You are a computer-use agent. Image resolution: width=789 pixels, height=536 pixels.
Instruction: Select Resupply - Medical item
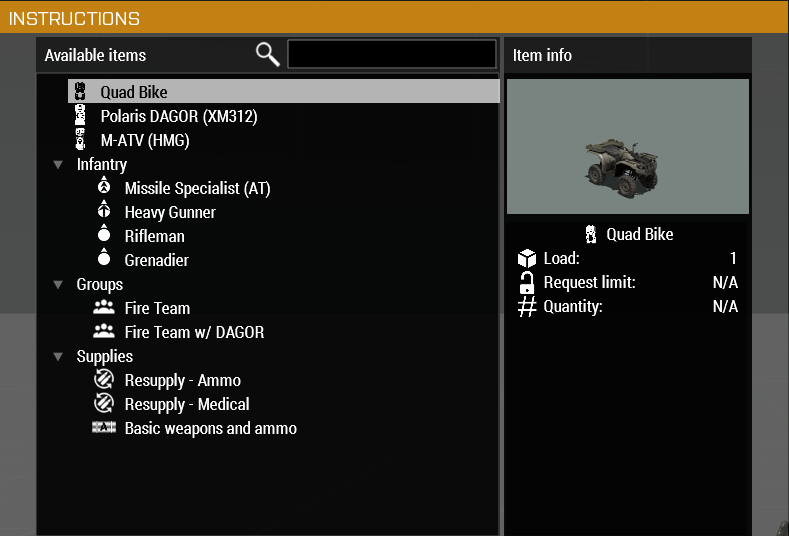(187, 404)
